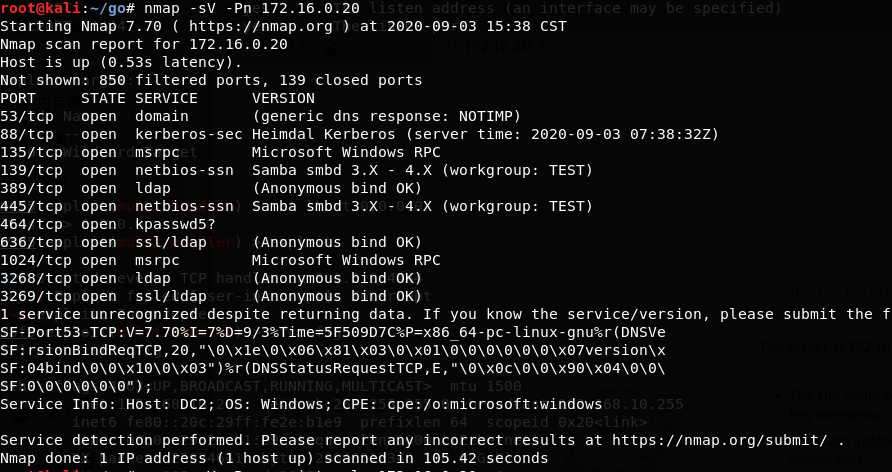Click the 139/tcp Samba smbd line

pyautogui.click(x=296, y=171)
